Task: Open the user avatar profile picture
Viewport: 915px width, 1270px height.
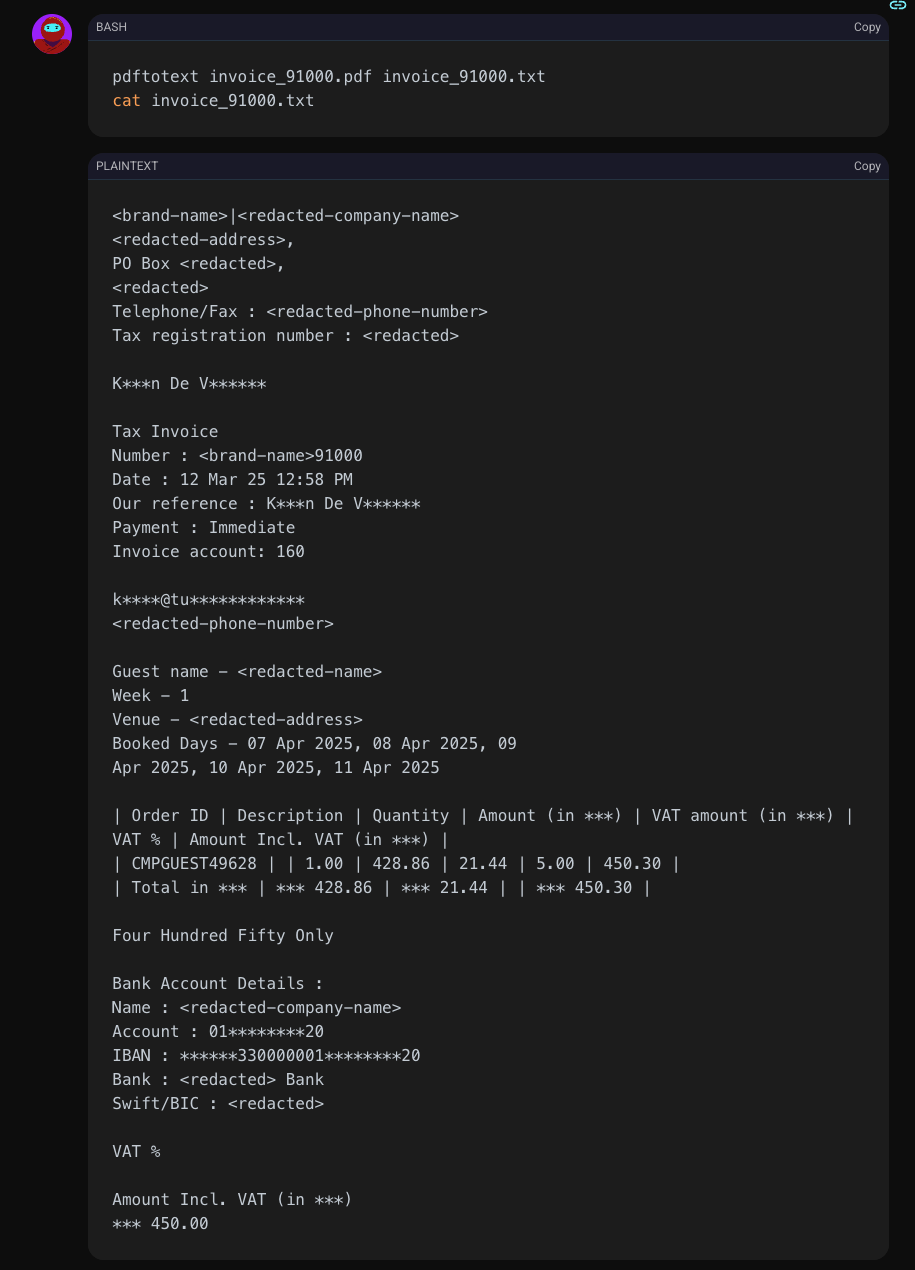Action: click(52, 34)
